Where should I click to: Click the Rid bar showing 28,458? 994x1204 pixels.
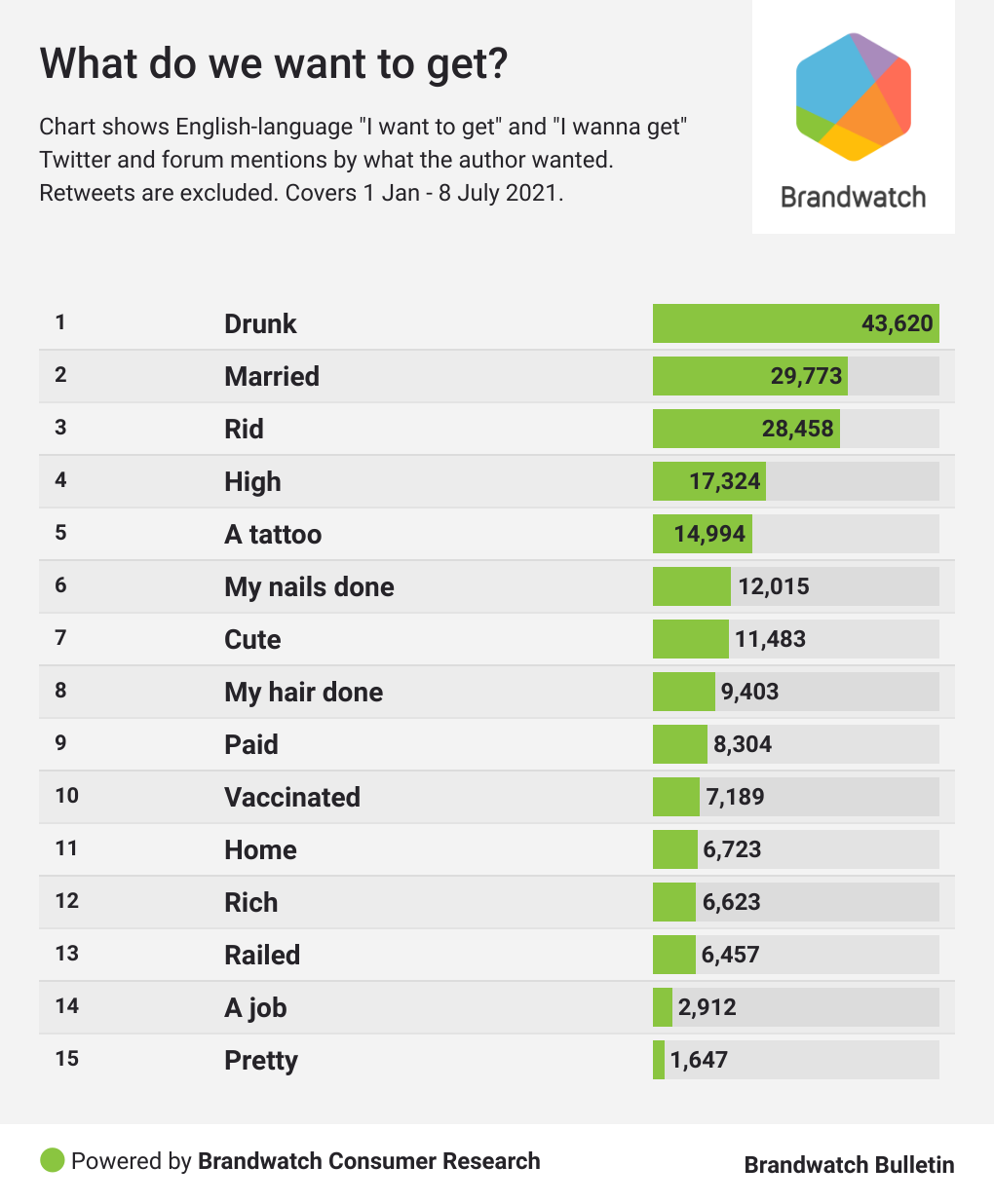coord(745,429)
